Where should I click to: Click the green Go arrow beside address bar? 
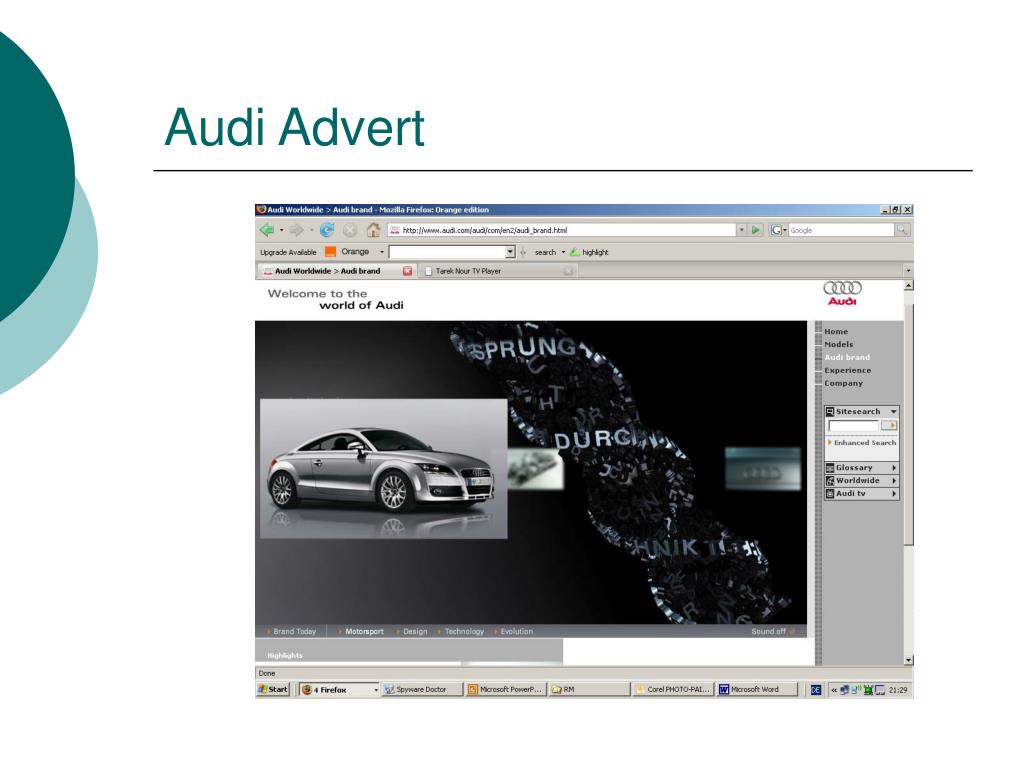(x=756, y=230)
